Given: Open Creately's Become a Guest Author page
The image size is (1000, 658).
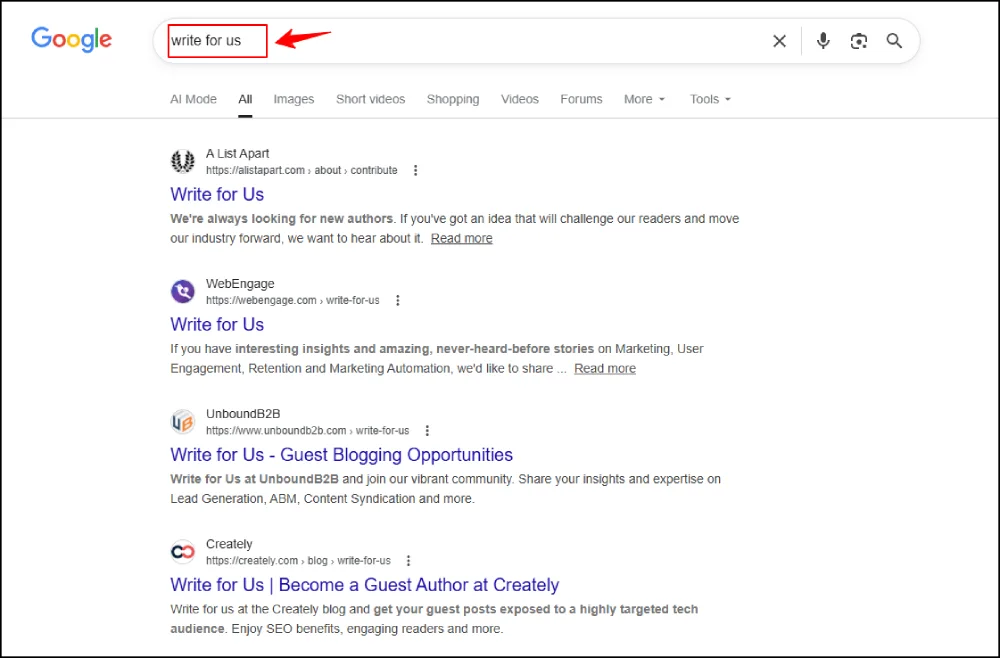Looking at the screenshot, I should [364, 585].
